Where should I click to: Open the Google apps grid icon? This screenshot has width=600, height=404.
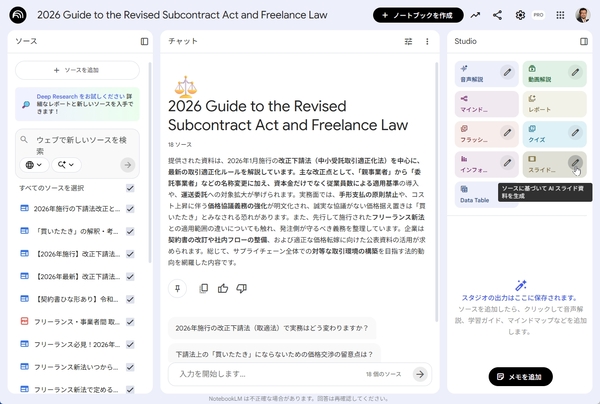[560, 15]
